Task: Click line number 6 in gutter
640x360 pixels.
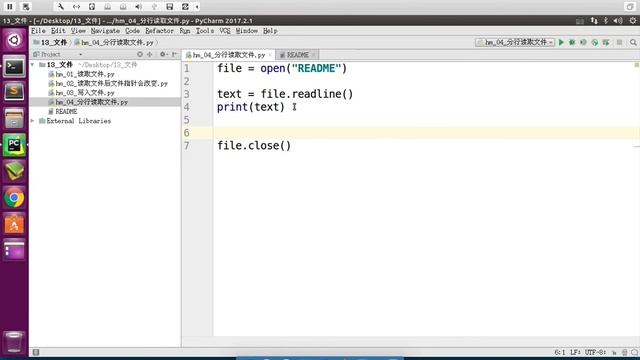Action: pos(187,133)
